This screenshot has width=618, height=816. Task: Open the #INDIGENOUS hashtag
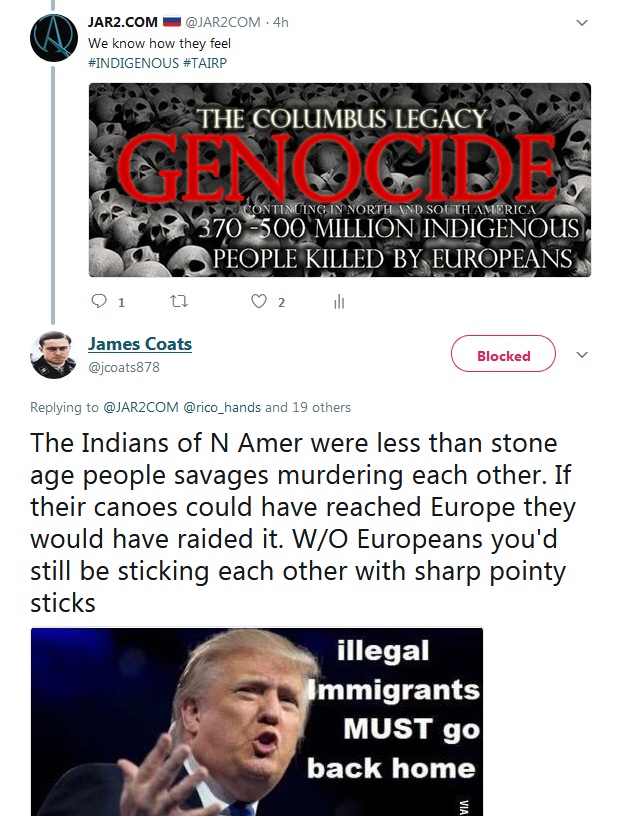point(134,63)
